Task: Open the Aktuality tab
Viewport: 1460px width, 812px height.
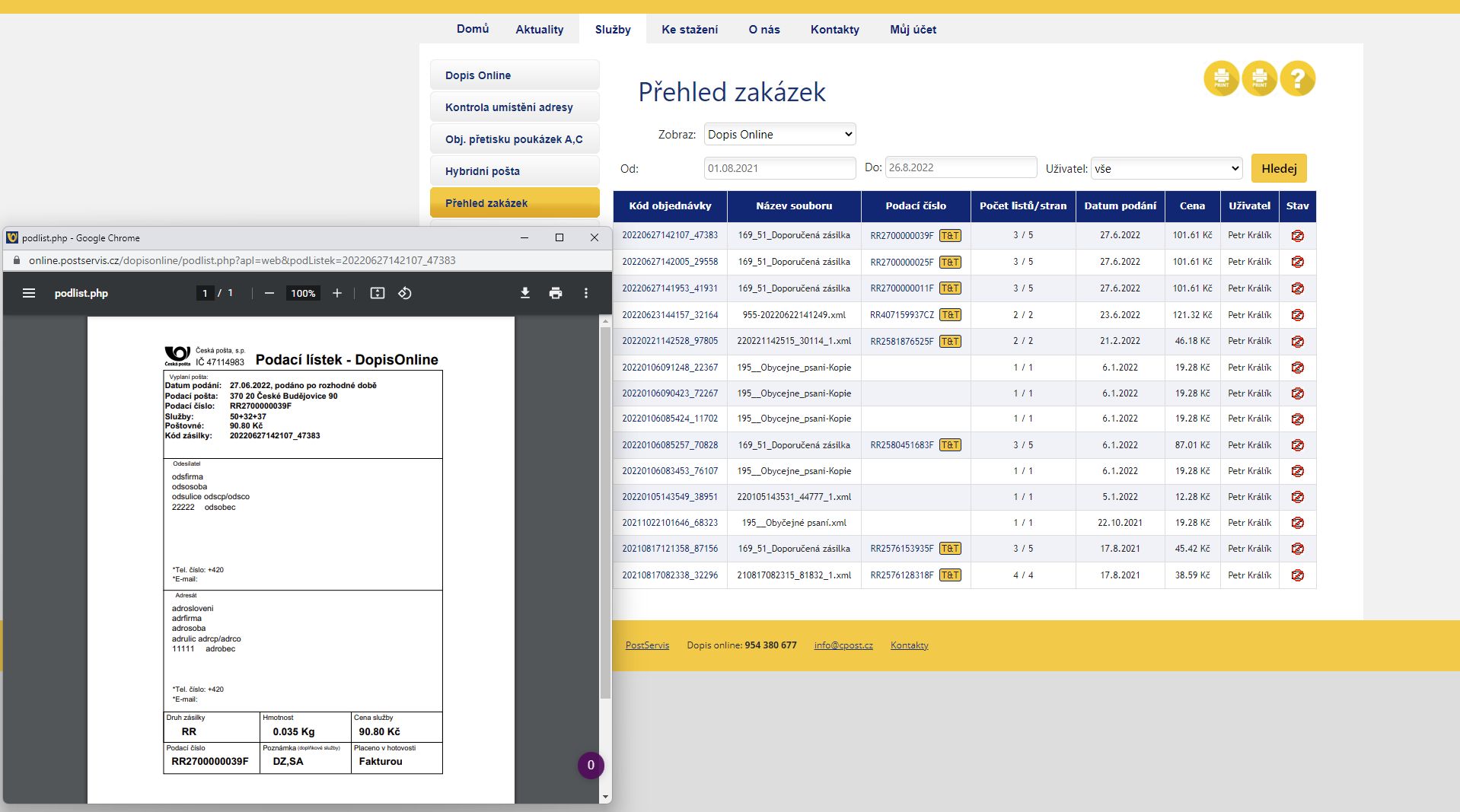Action: (x=540, y=29)
